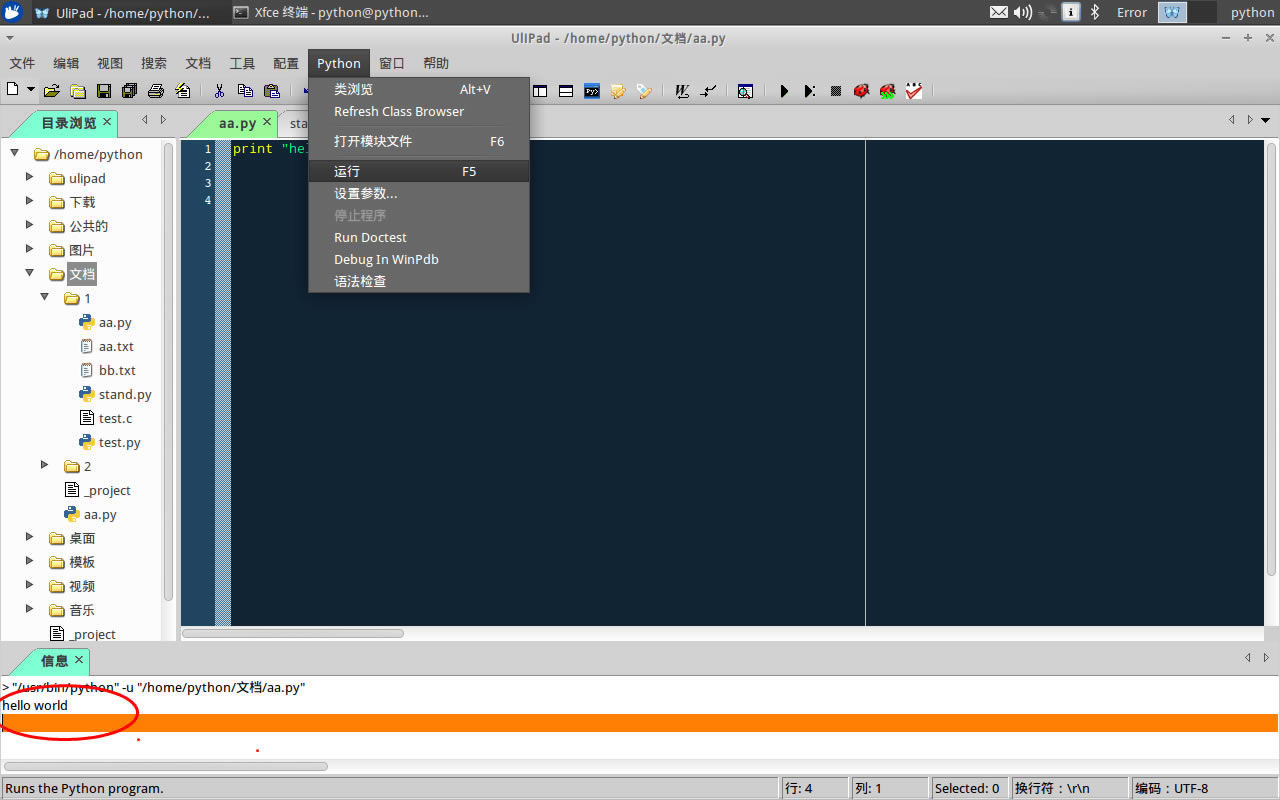Click the Cut scissors icon
1280x800 pixels.
point(218,91)
